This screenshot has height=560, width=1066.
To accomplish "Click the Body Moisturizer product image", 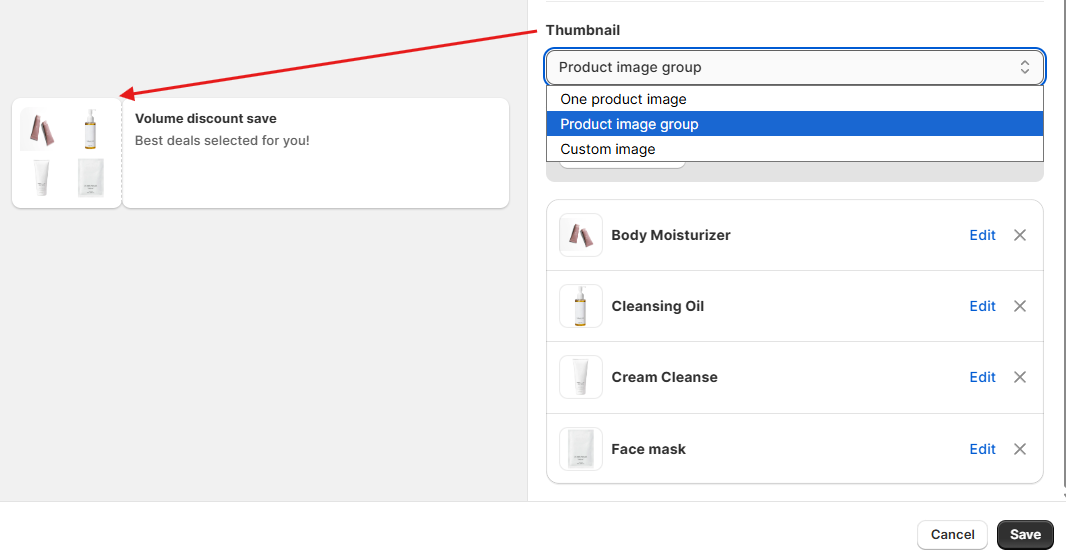I will click(581, 235).
